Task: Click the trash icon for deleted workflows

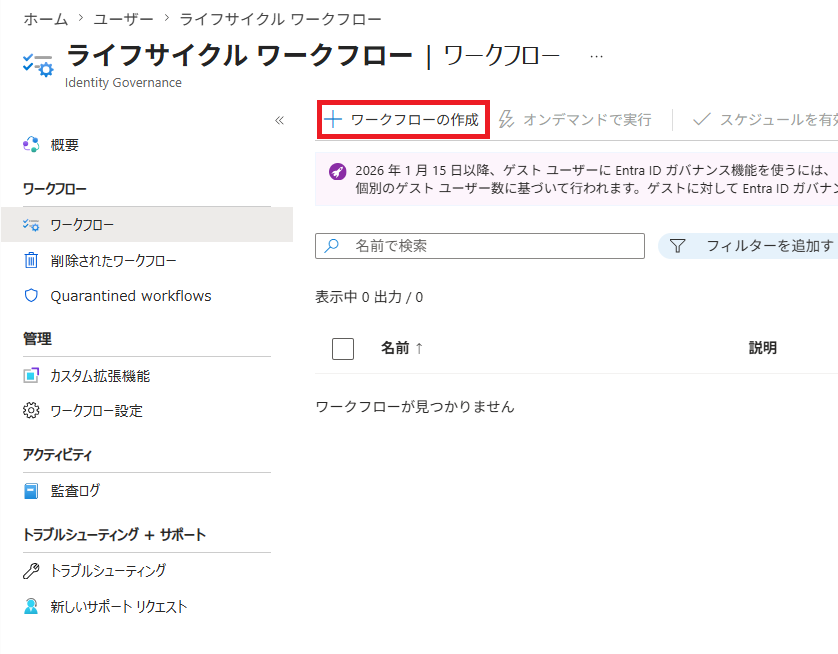Action: 31,260
